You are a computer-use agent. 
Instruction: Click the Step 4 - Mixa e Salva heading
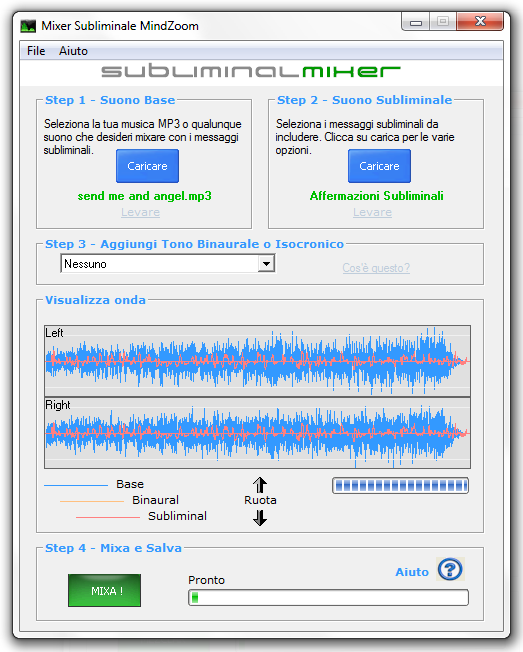tap(113, 548)
